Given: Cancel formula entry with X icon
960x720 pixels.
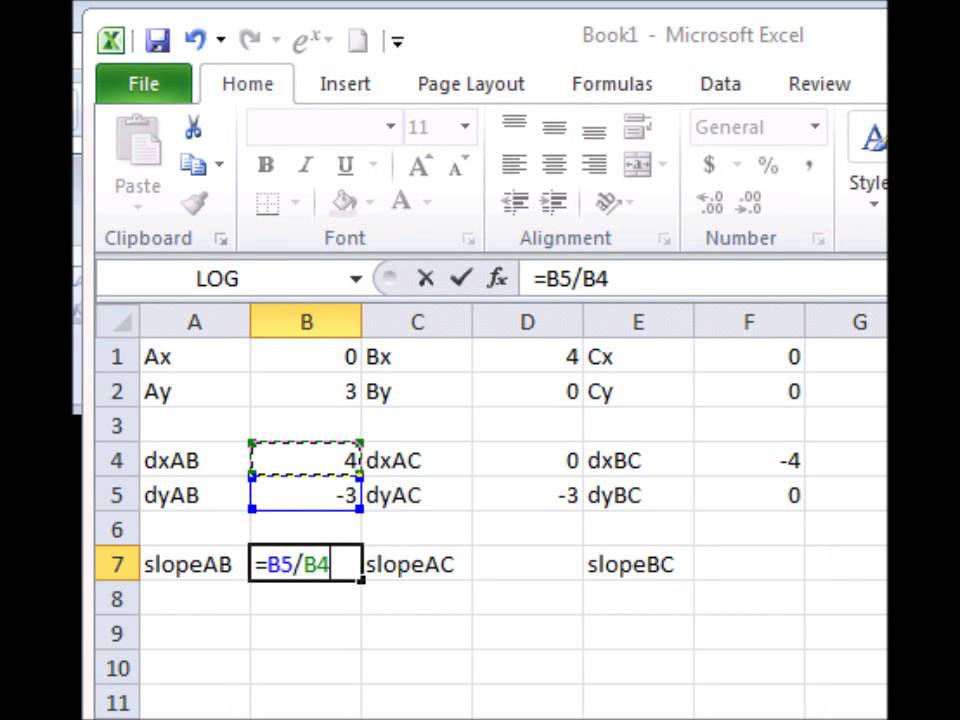Looking at the screenshot, I should pyautogui.click(x=425, y=279).
